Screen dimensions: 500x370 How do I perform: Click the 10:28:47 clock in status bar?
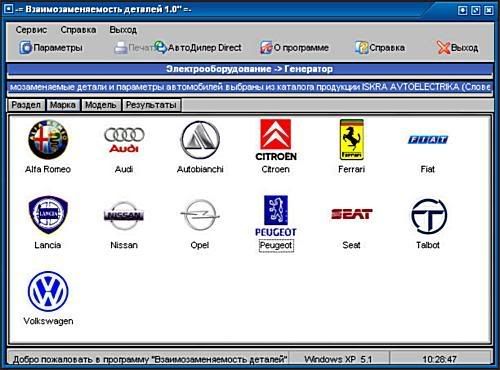pyautogui.click(x=440, y=359)
